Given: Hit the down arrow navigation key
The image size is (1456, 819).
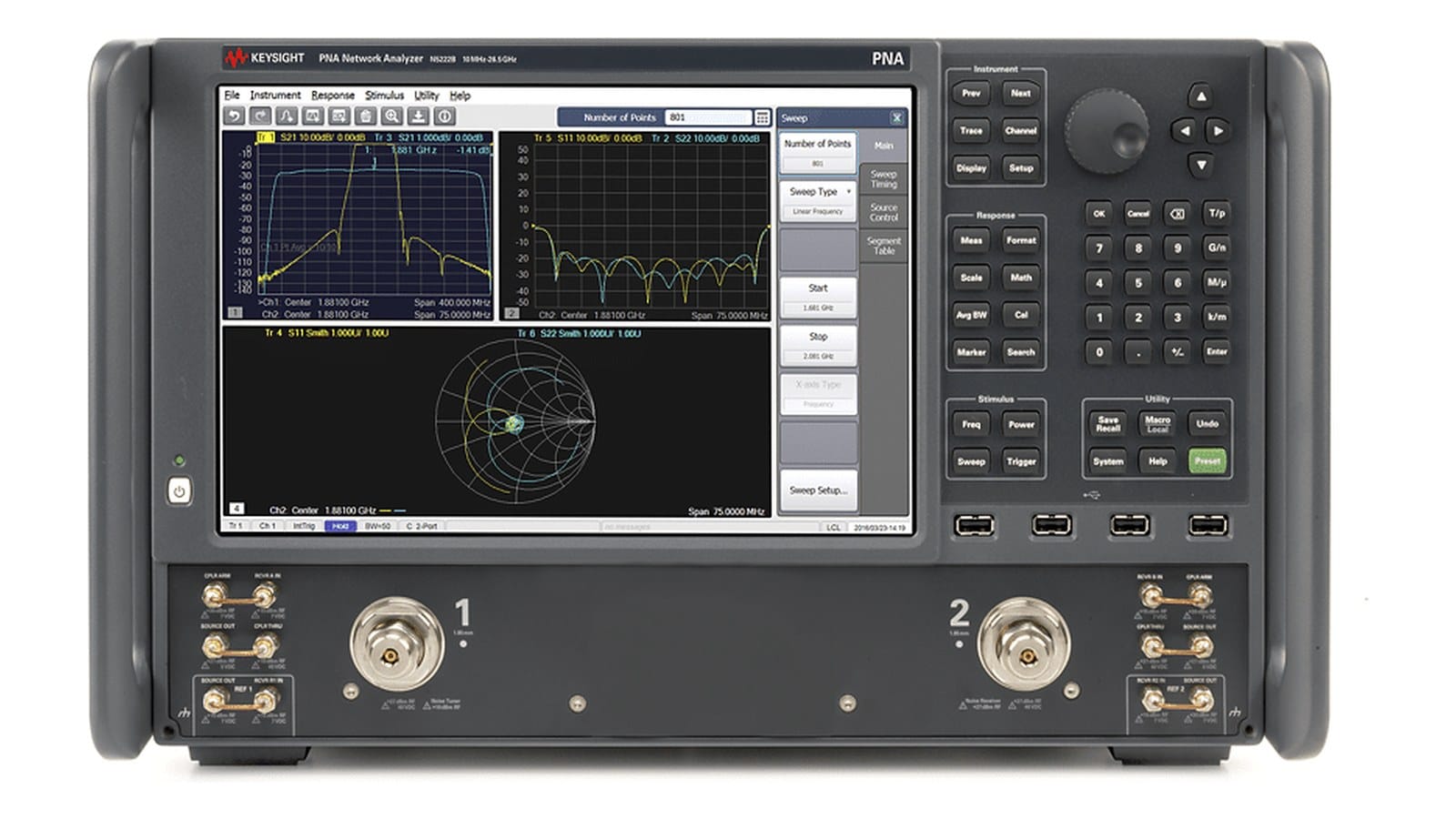Looking at the screenshot, I should pos(1201,165).
